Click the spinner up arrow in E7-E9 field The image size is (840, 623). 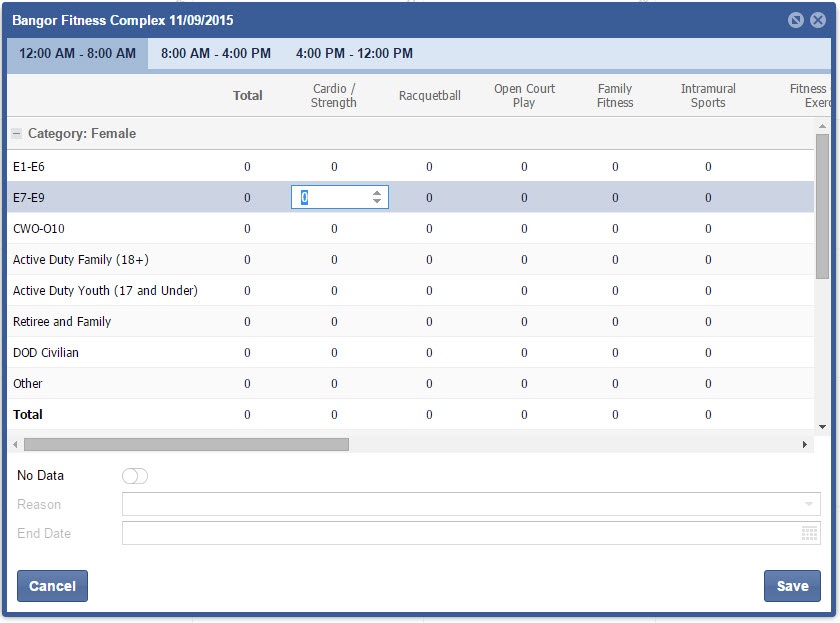click(x=377, y=193)
